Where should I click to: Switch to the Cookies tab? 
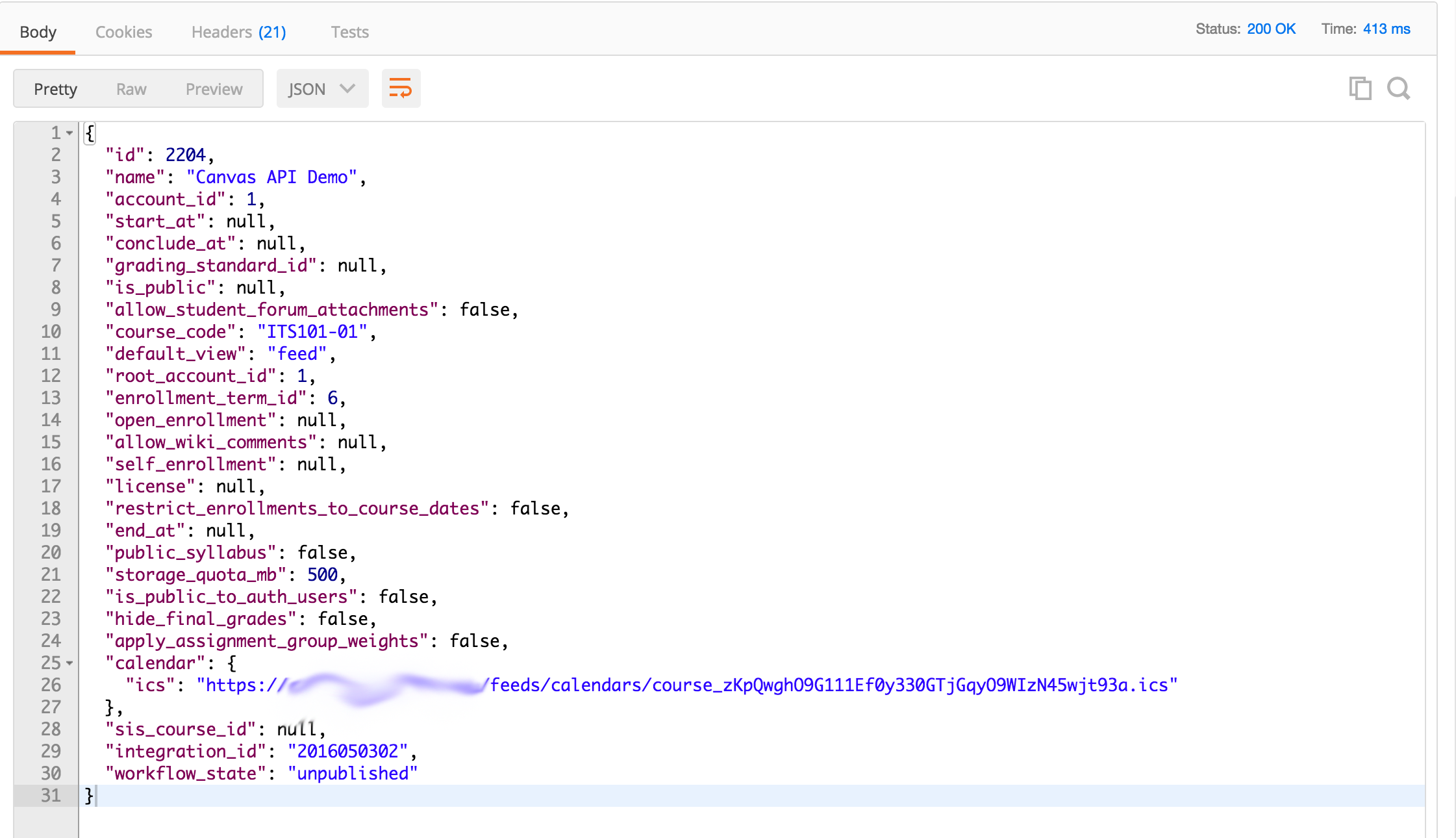coord(123,32)
